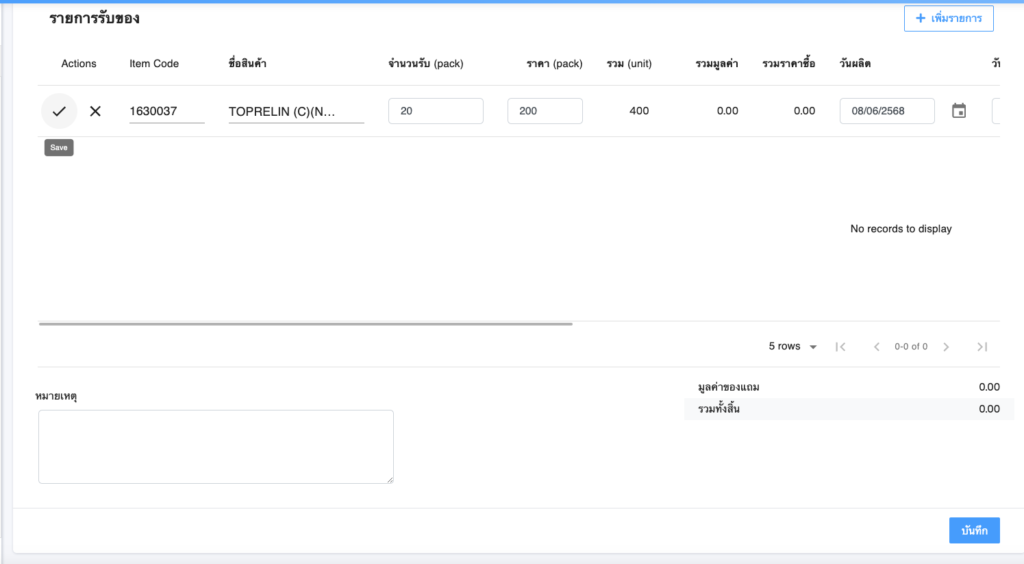Go to the next page arrow
The height and width of the screenshot is (564, 1024).
(x=946, y=347)
